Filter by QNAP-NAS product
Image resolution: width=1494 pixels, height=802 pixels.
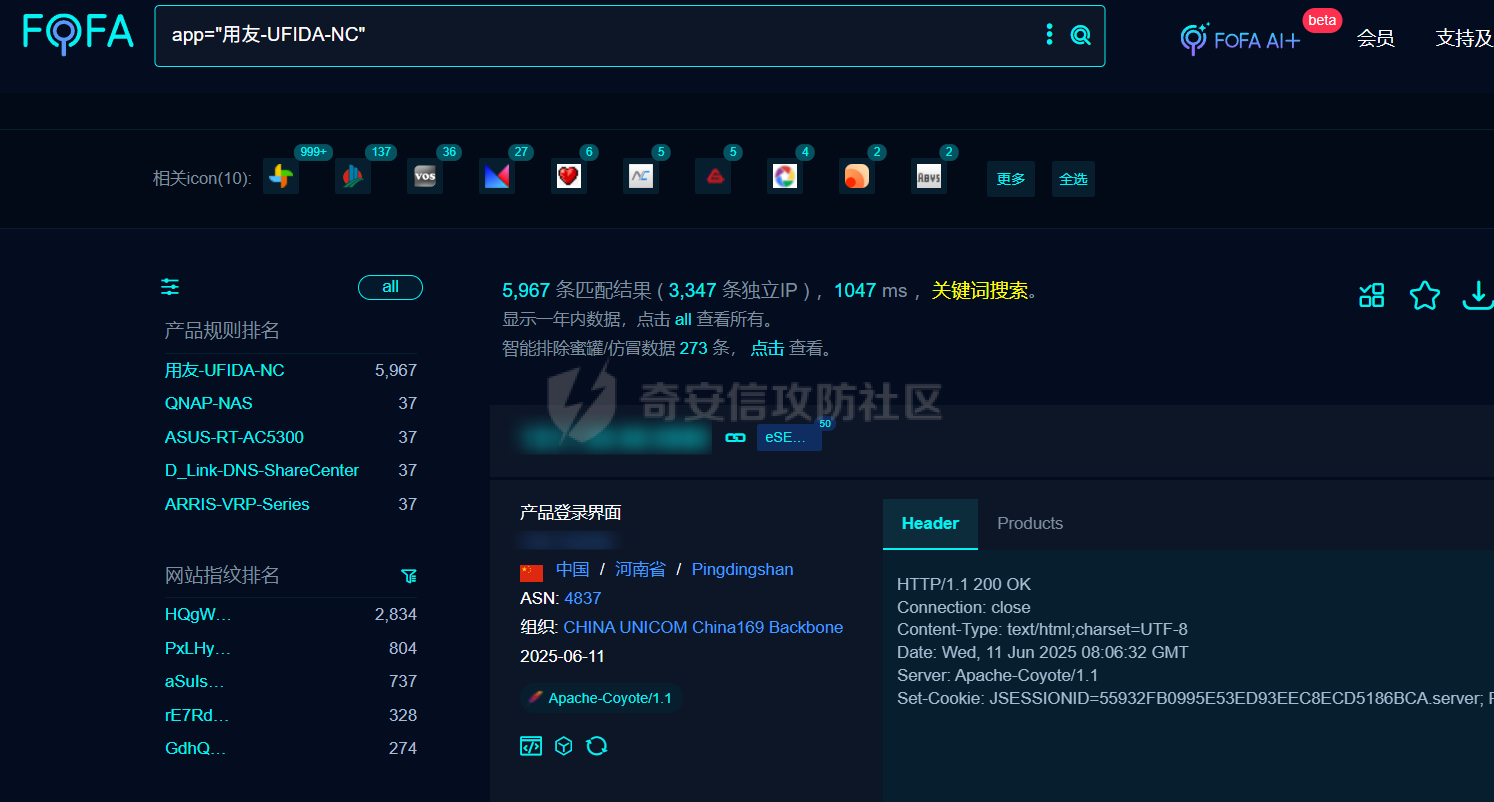(209, 403)
